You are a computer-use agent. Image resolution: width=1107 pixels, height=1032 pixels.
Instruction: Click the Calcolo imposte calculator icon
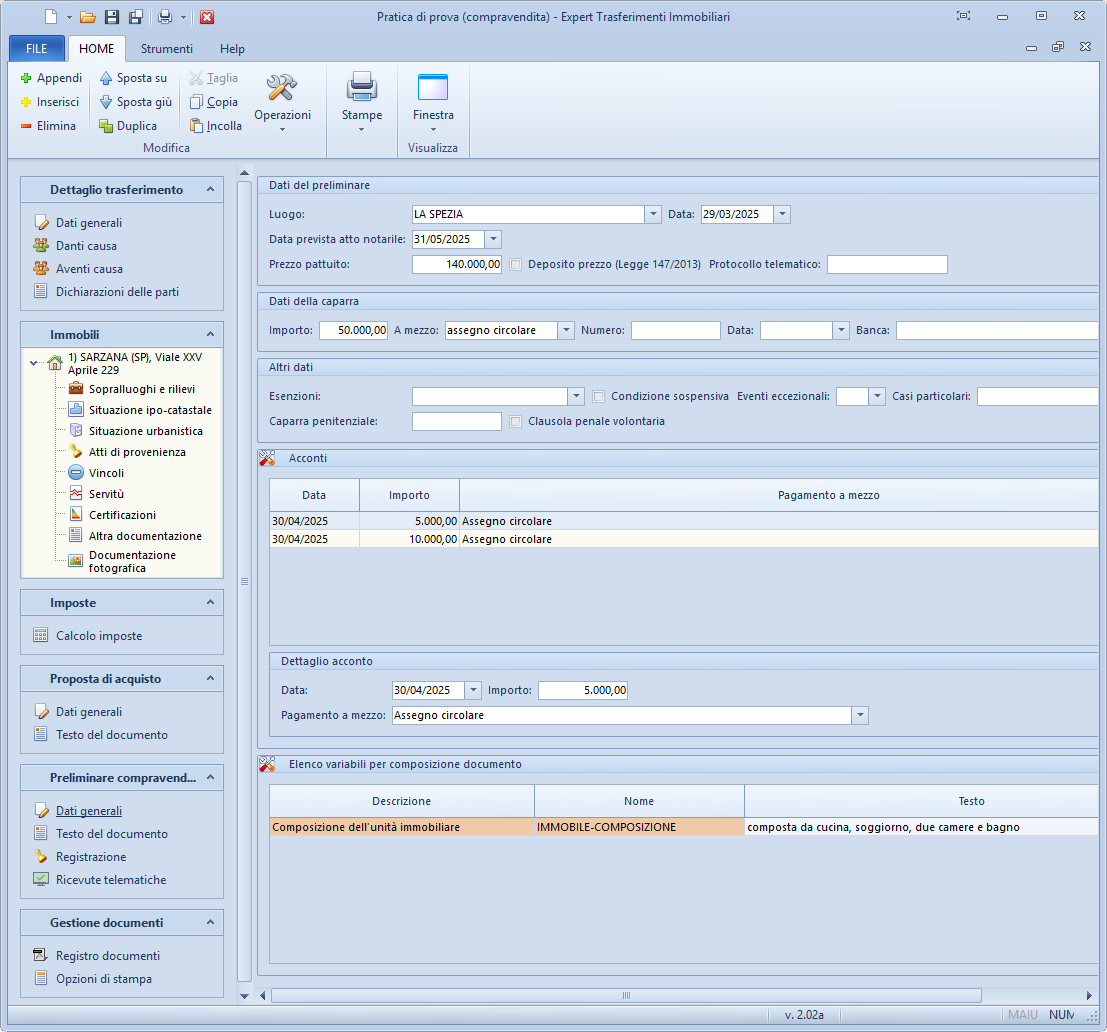[x=41, y=636]
